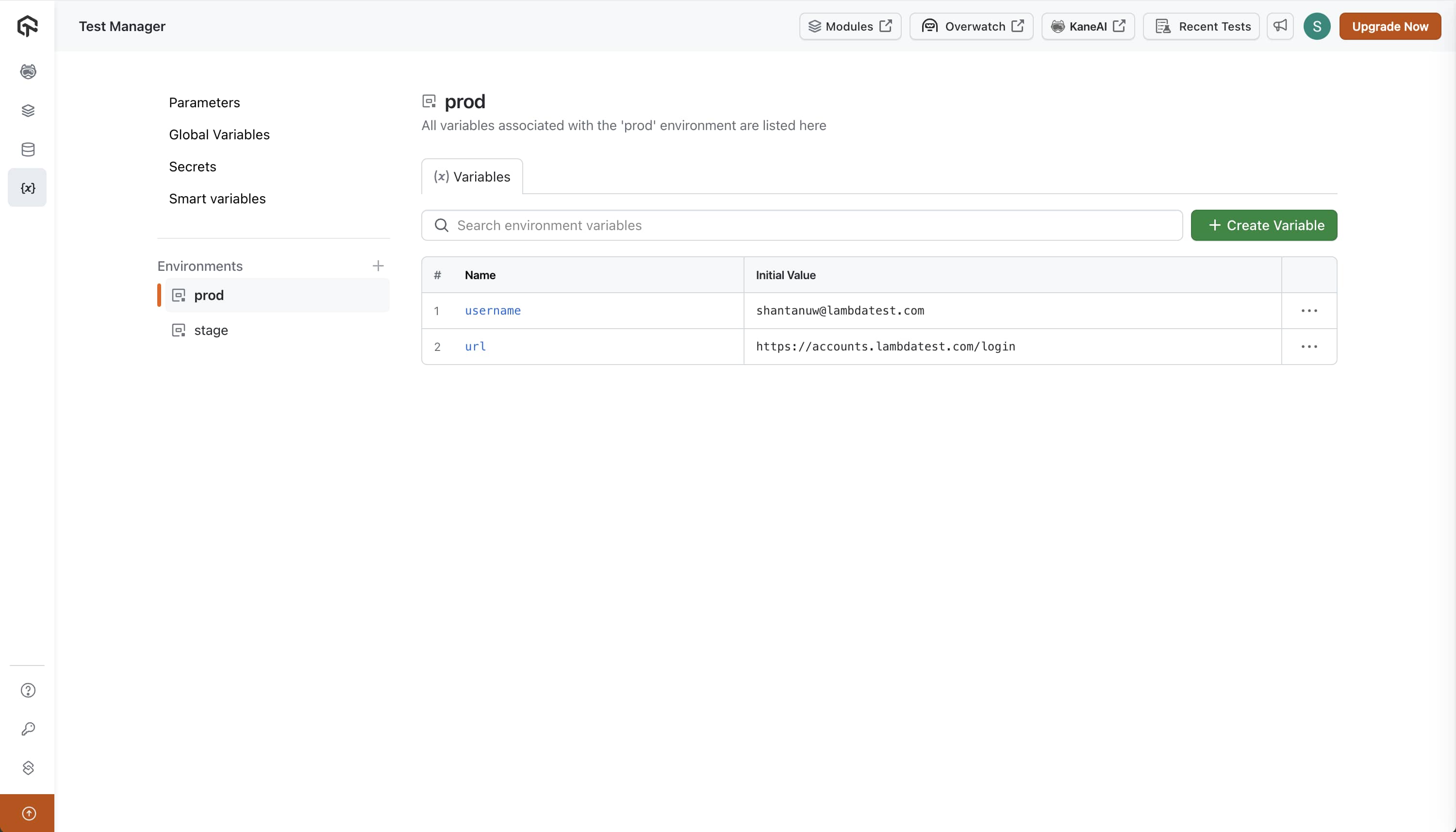Open the Secrets section
The image size is (1456, 832).
click(x=193, y=167)
